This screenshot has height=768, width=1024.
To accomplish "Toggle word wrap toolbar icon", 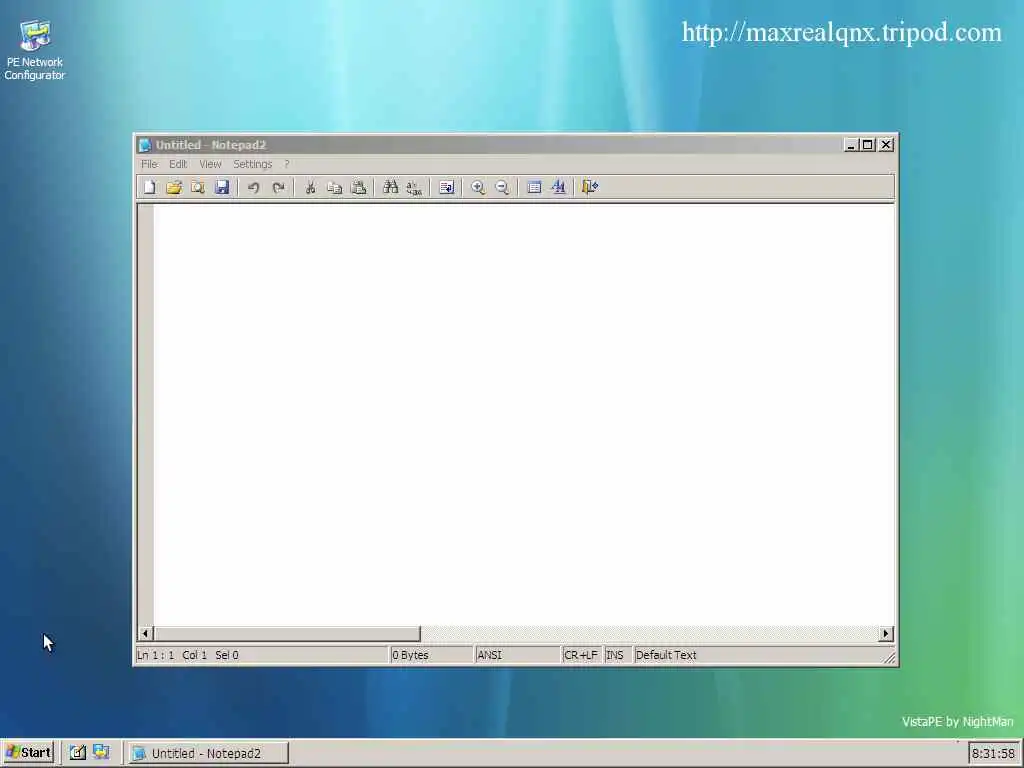I will [447, 187].
